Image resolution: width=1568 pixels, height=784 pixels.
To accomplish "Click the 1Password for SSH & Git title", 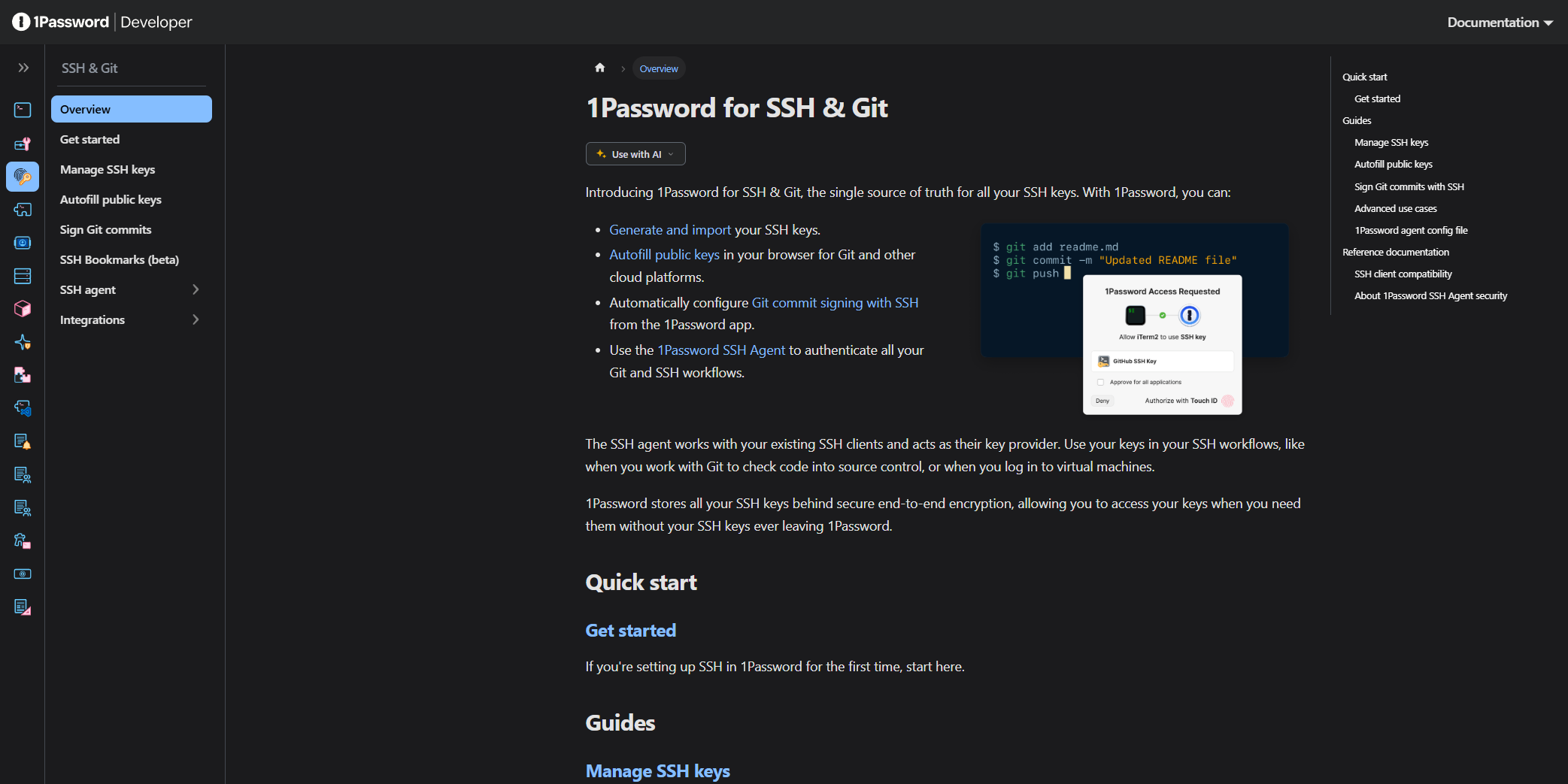I will [x=737, y=107].
